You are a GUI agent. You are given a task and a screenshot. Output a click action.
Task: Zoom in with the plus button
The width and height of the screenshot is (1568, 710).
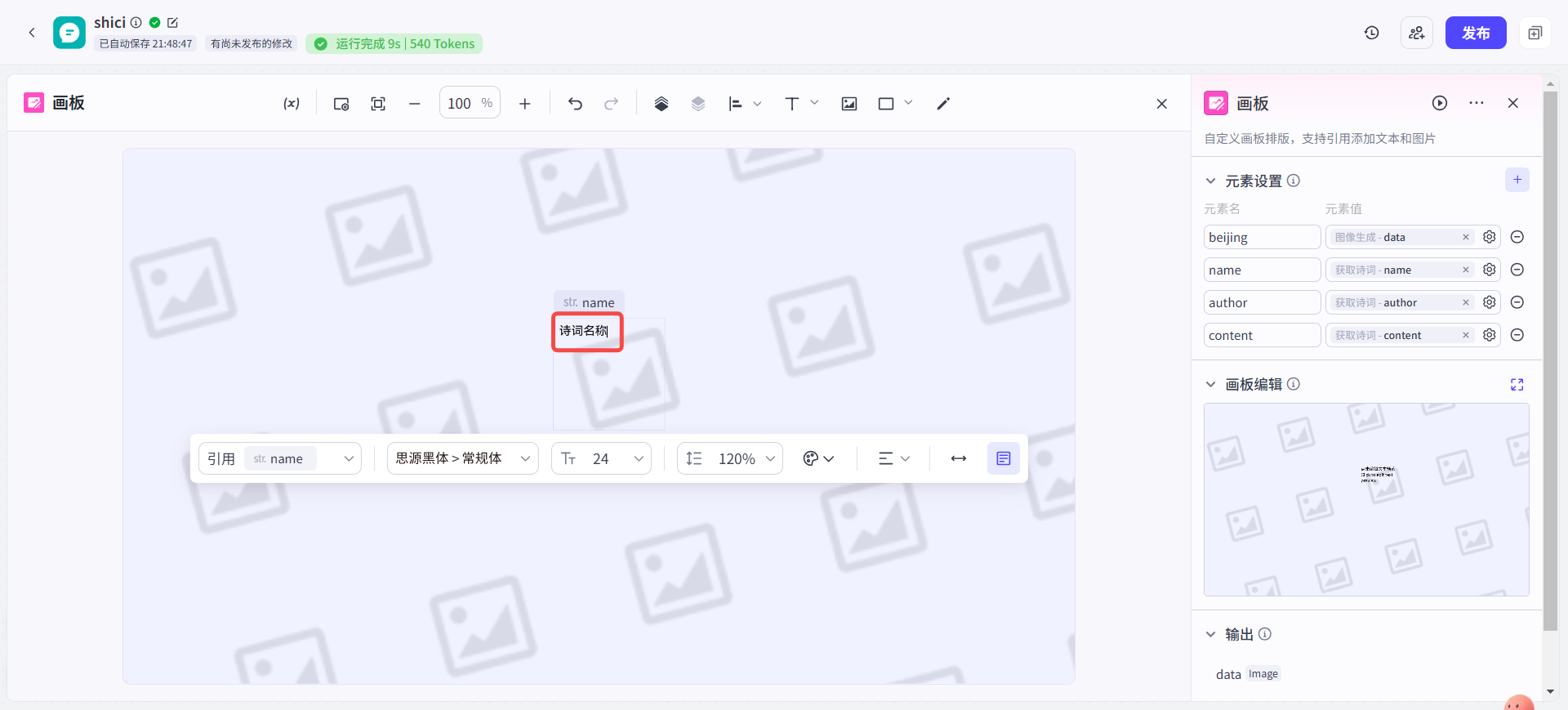(x=525, y=104)
